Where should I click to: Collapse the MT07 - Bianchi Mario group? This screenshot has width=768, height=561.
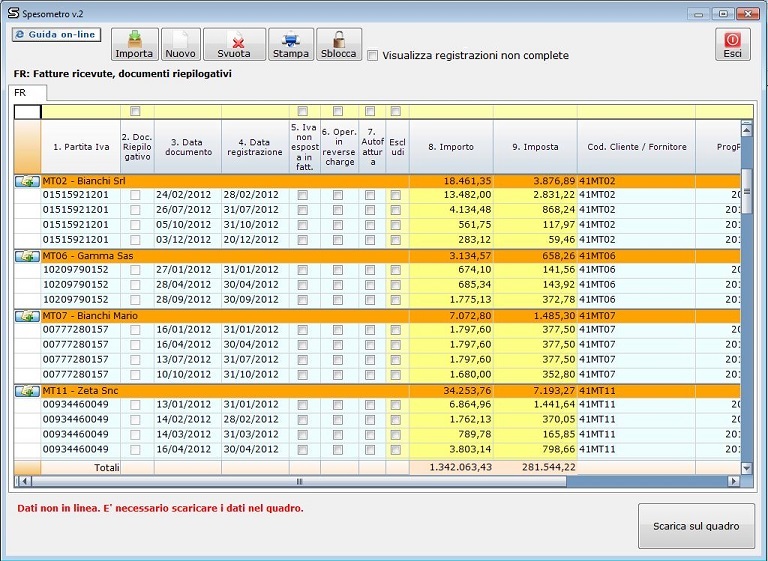(27, 316)
